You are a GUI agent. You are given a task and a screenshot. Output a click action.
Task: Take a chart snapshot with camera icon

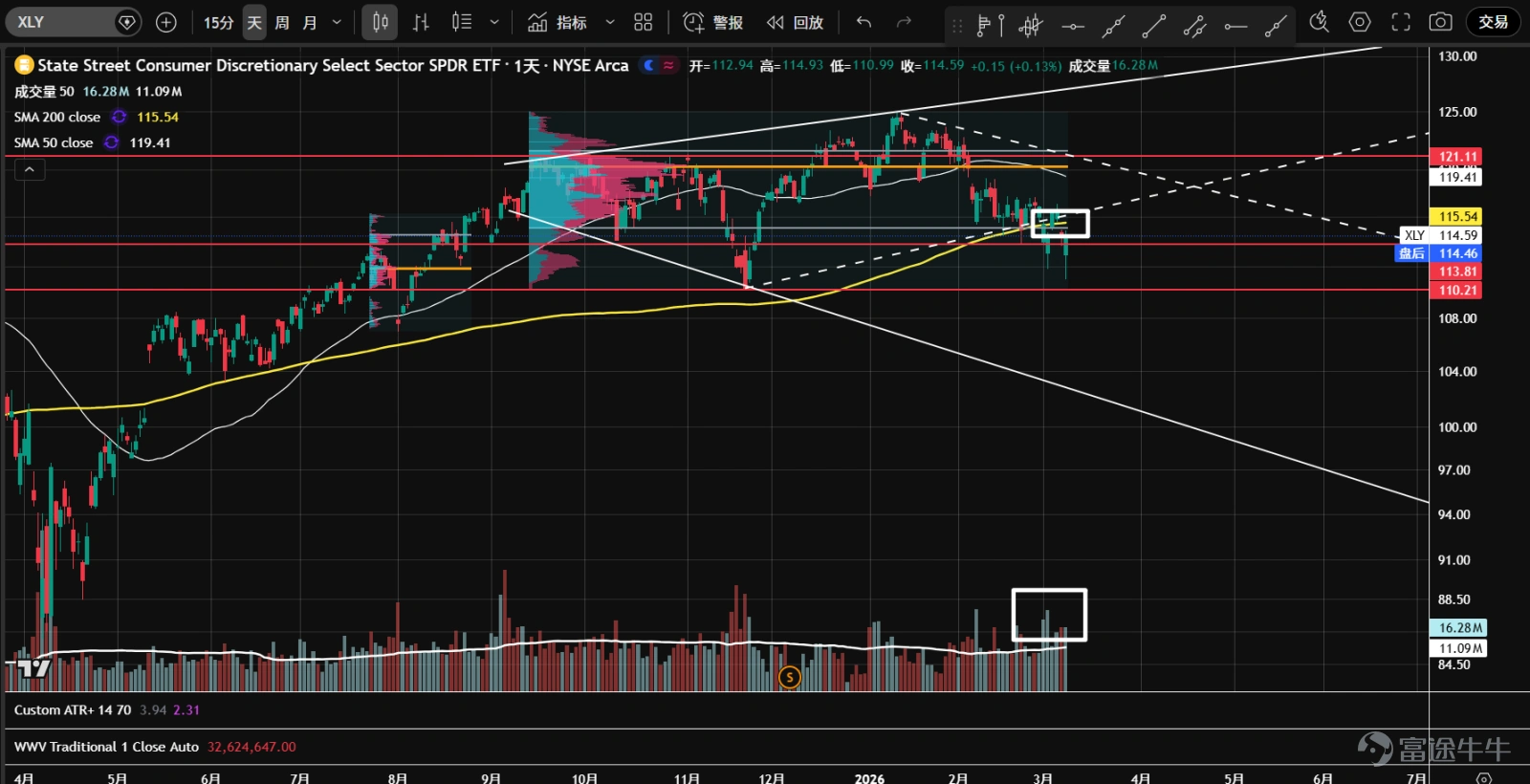click(x=1441, y=21)
